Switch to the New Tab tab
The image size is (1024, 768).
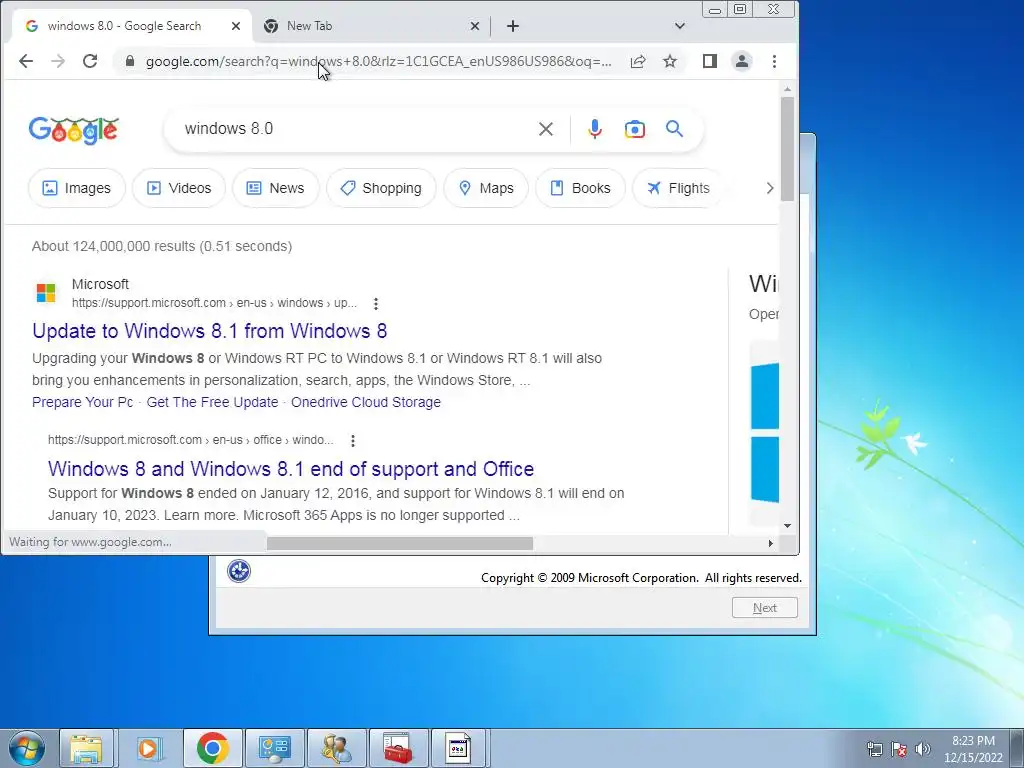point(370,26)
